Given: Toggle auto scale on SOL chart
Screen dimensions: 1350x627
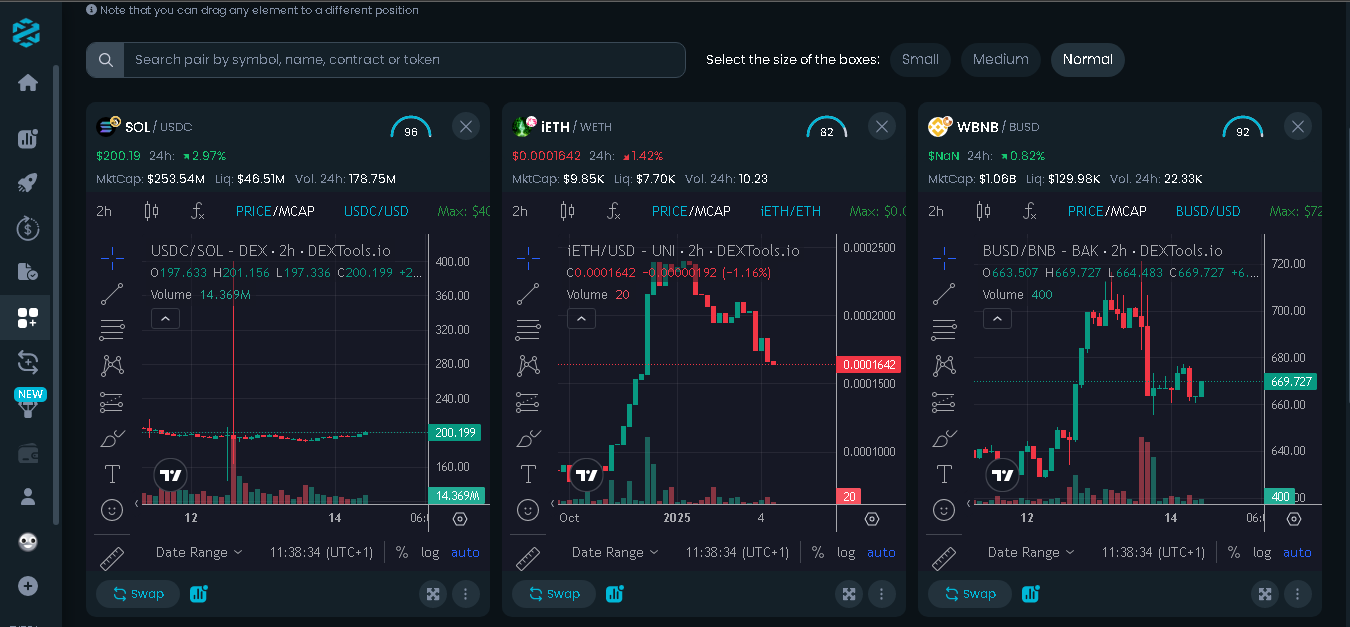Looking at the screenshot, I should [465, 552].
